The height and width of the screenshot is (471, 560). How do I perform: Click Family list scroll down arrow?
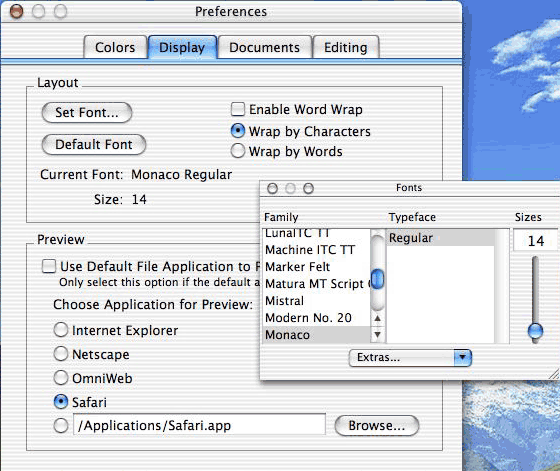pos(377,335)
